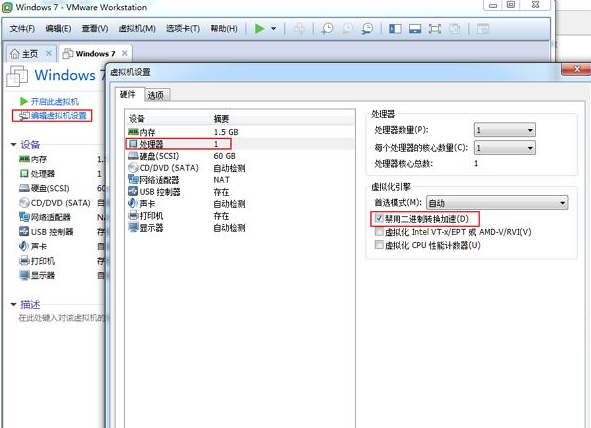
Task: Click the 设备 column header
Action: (167, 119)
